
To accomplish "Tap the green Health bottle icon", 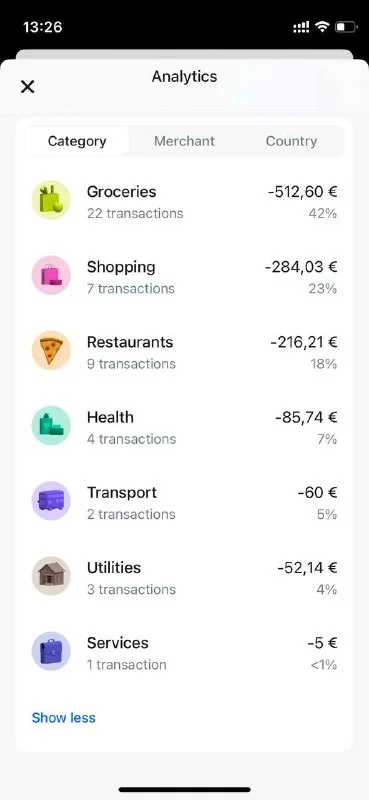I will point(51,426).
